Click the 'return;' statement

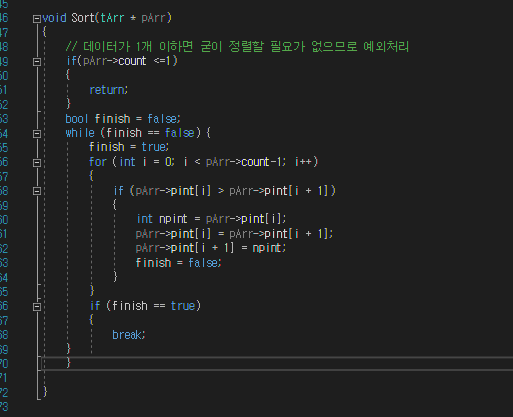click(x=109, y=90)
